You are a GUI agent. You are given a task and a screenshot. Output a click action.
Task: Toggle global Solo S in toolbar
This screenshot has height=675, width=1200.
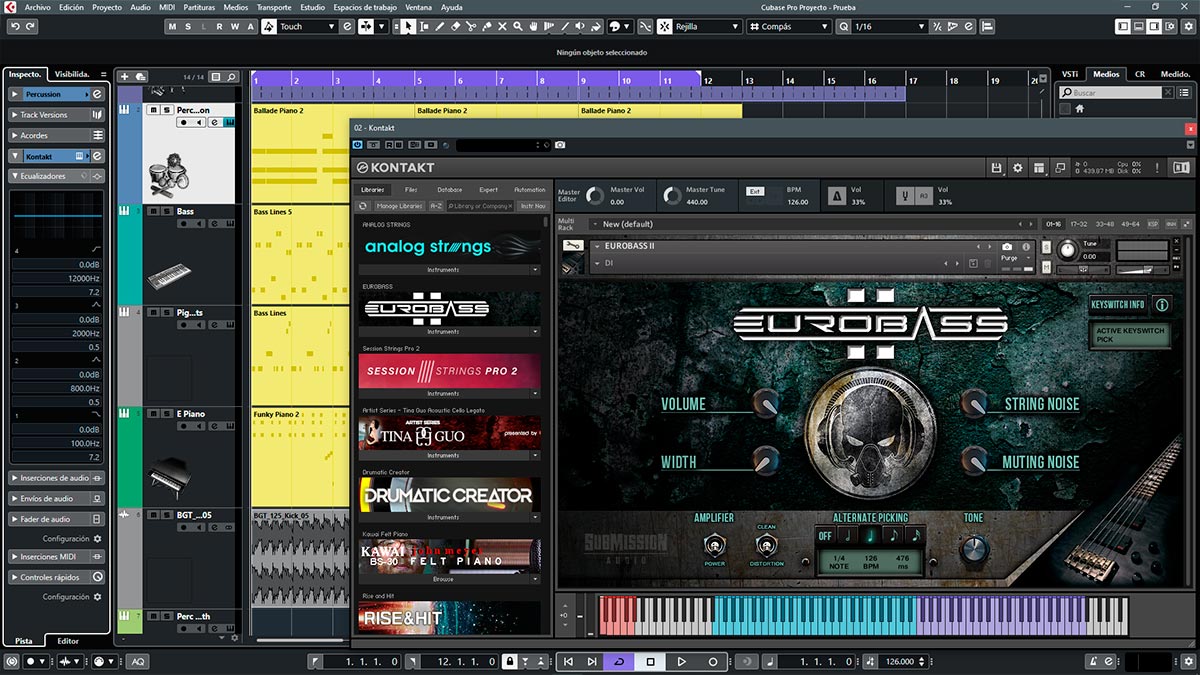pos(189,27)
